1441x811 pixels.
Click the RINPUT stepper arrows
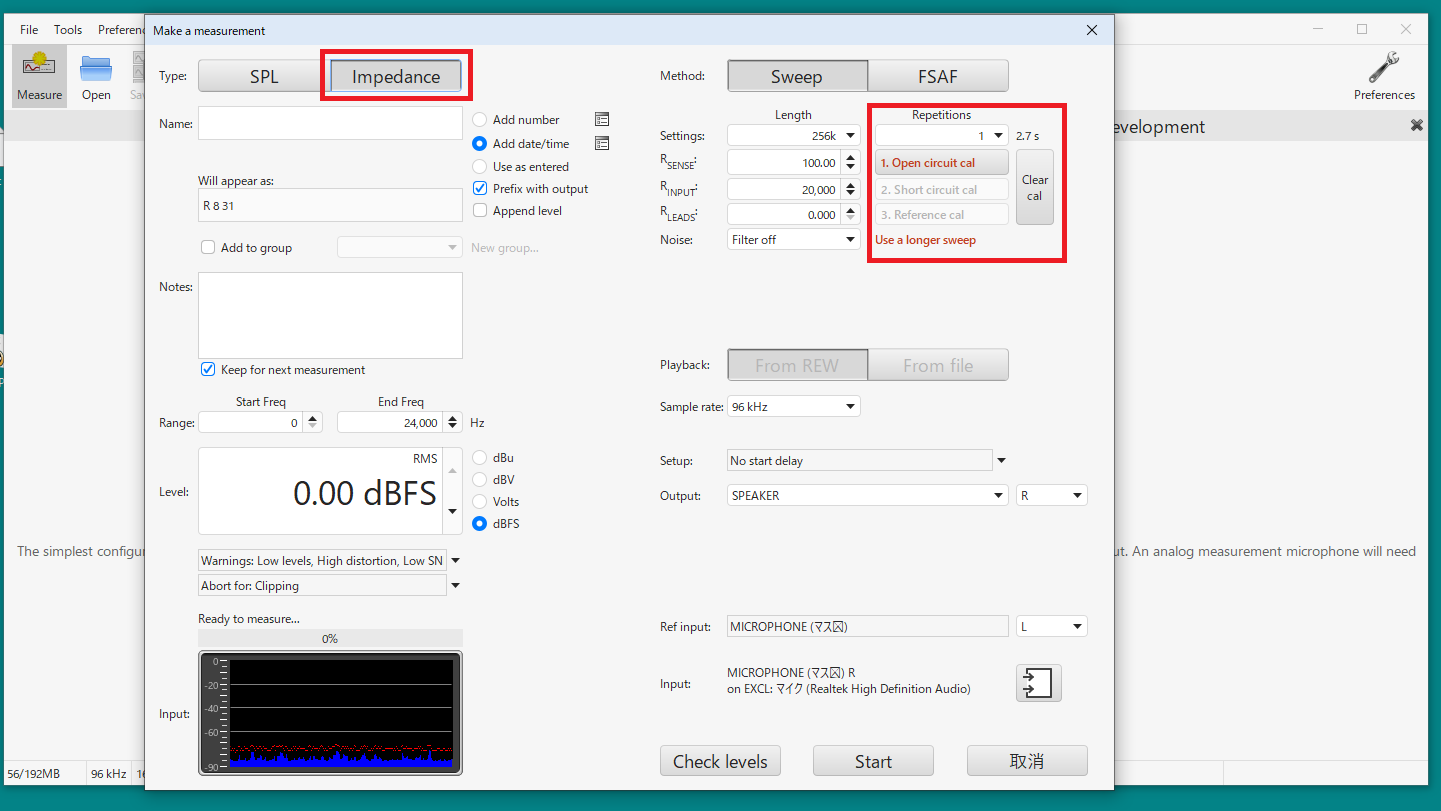[x=851, y=188]
